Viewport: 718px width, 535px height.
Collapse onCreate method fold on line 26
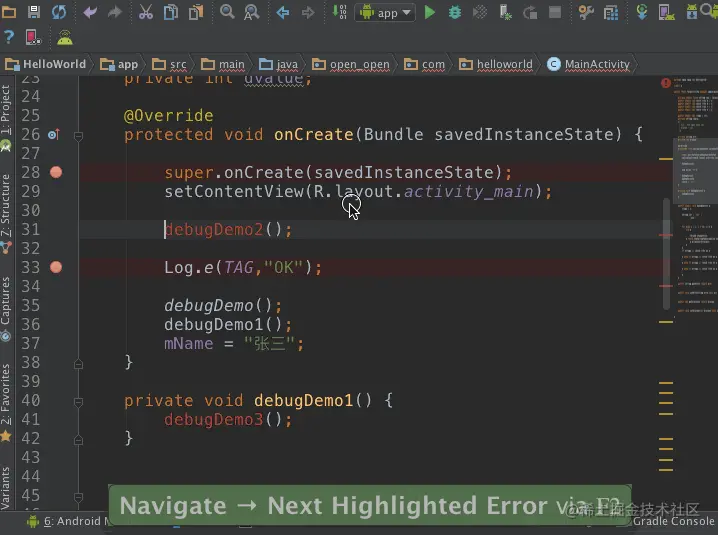[78, 136]
